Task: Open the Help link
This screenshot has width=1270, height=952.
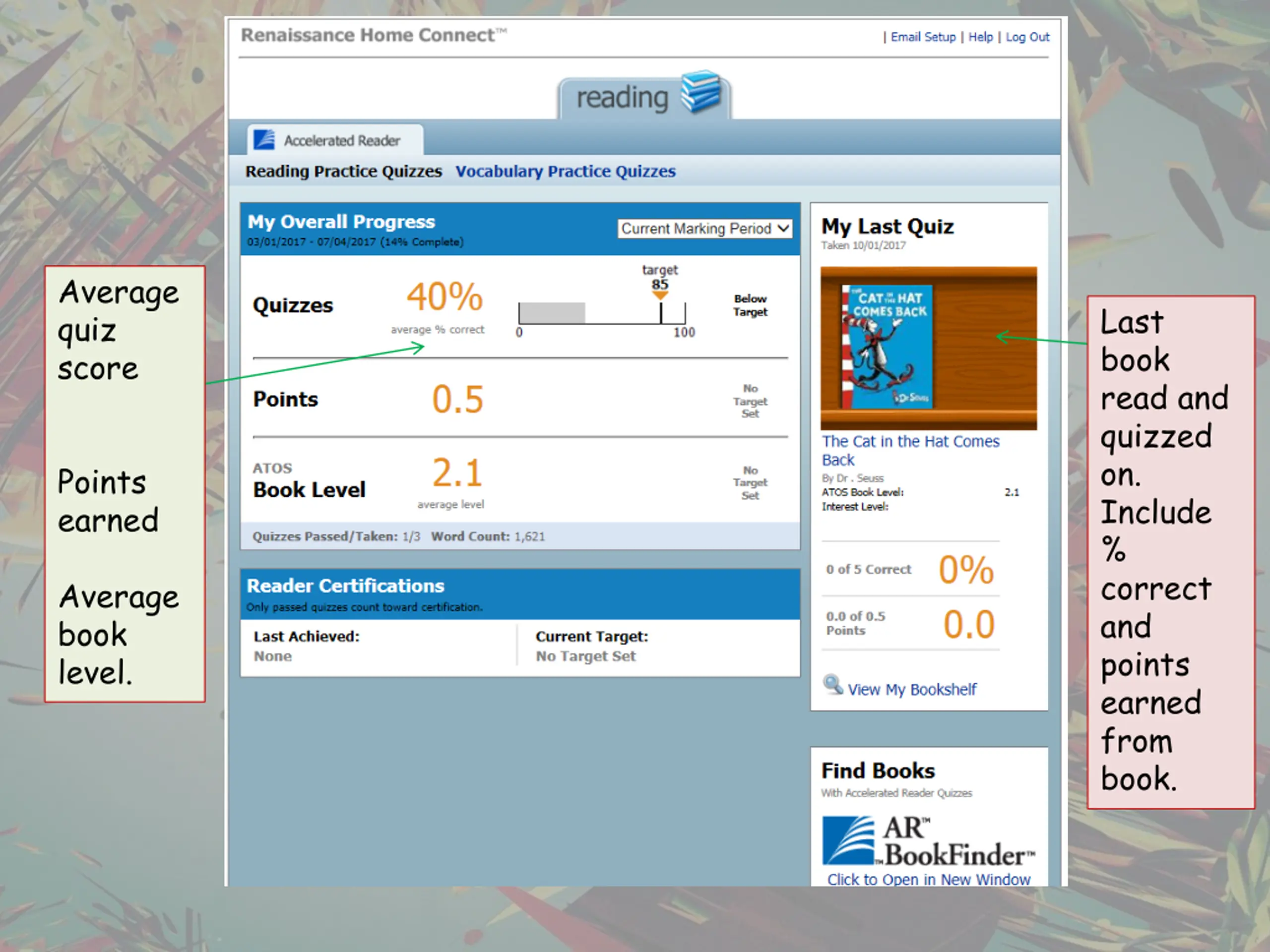Action: [x=981, y=37]
